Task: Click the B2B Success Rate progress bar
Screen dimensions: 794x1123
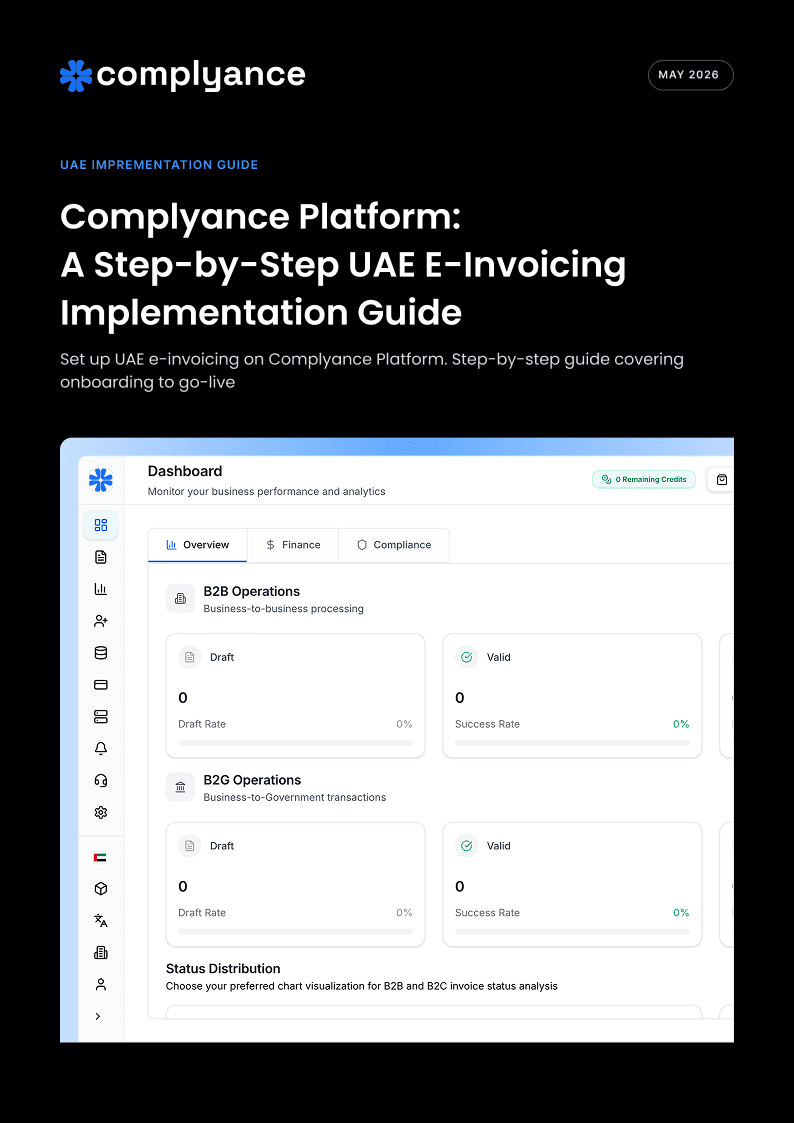Action: coord(572,743)
